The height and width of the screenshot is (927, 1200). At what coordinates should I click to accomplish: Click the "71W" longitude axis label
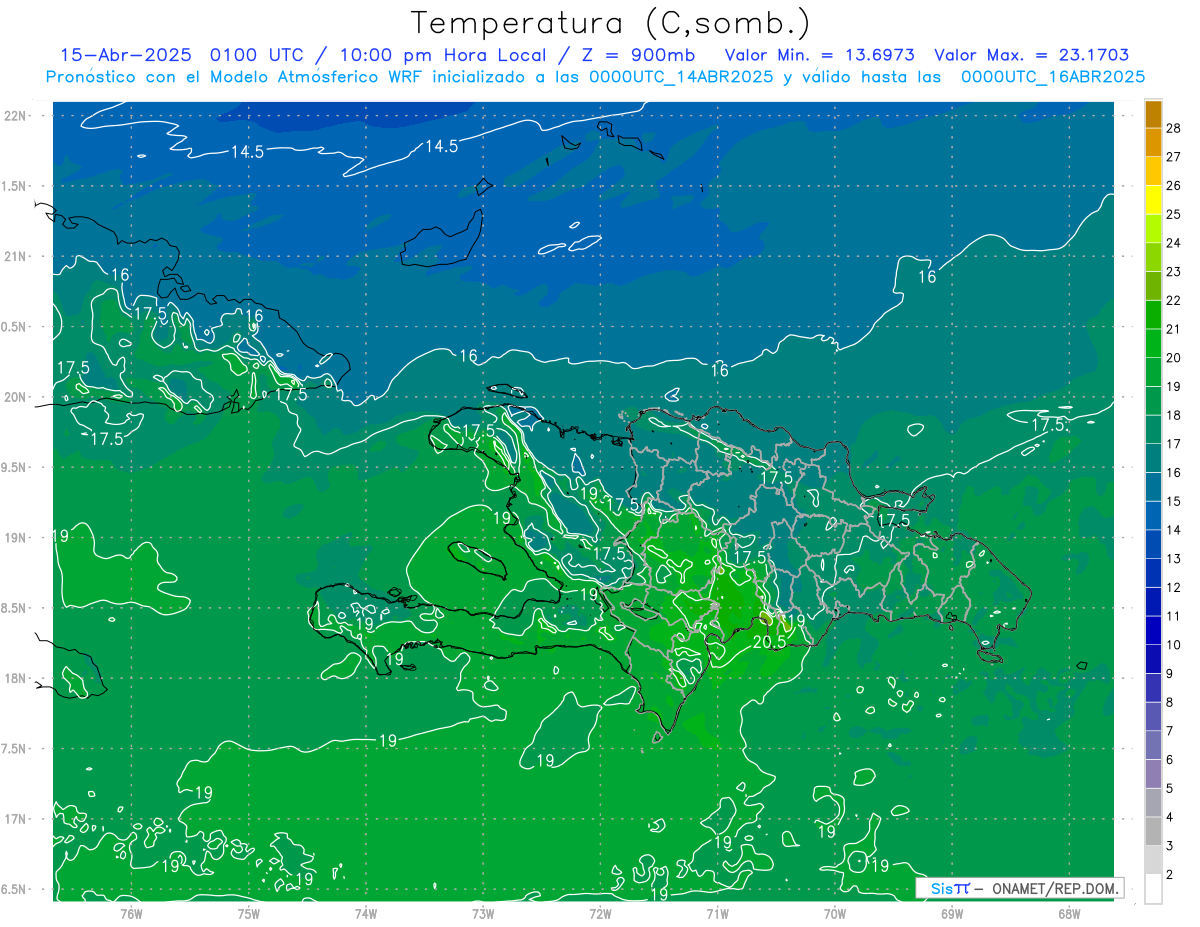(717, 914)
